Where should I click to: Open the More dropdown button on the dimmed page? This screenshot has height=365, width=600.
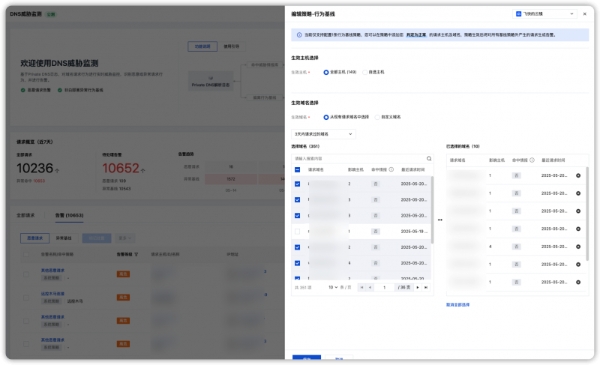coord(125,238)
